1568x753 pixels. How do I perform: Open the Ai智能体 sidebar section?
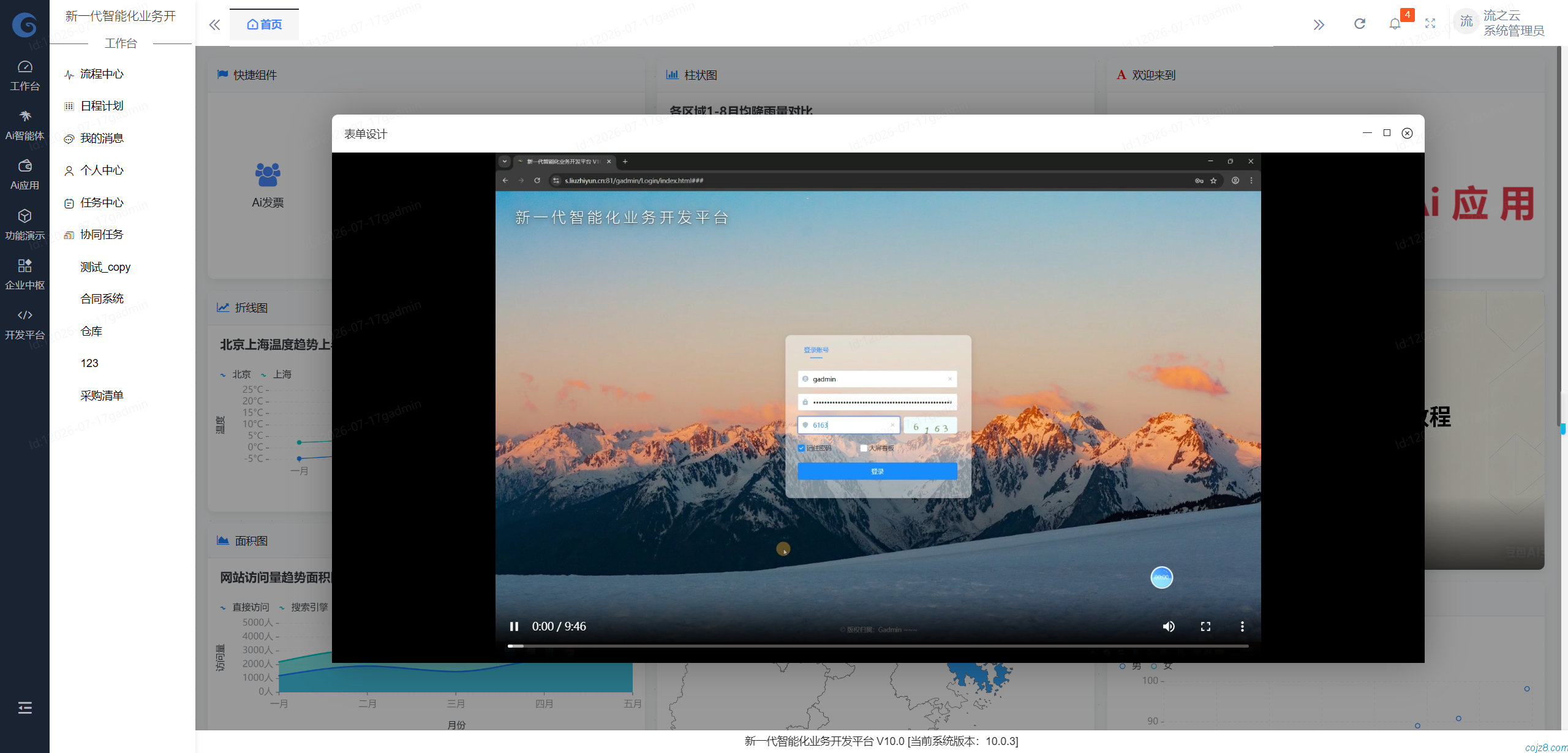(x=24, y=125)
